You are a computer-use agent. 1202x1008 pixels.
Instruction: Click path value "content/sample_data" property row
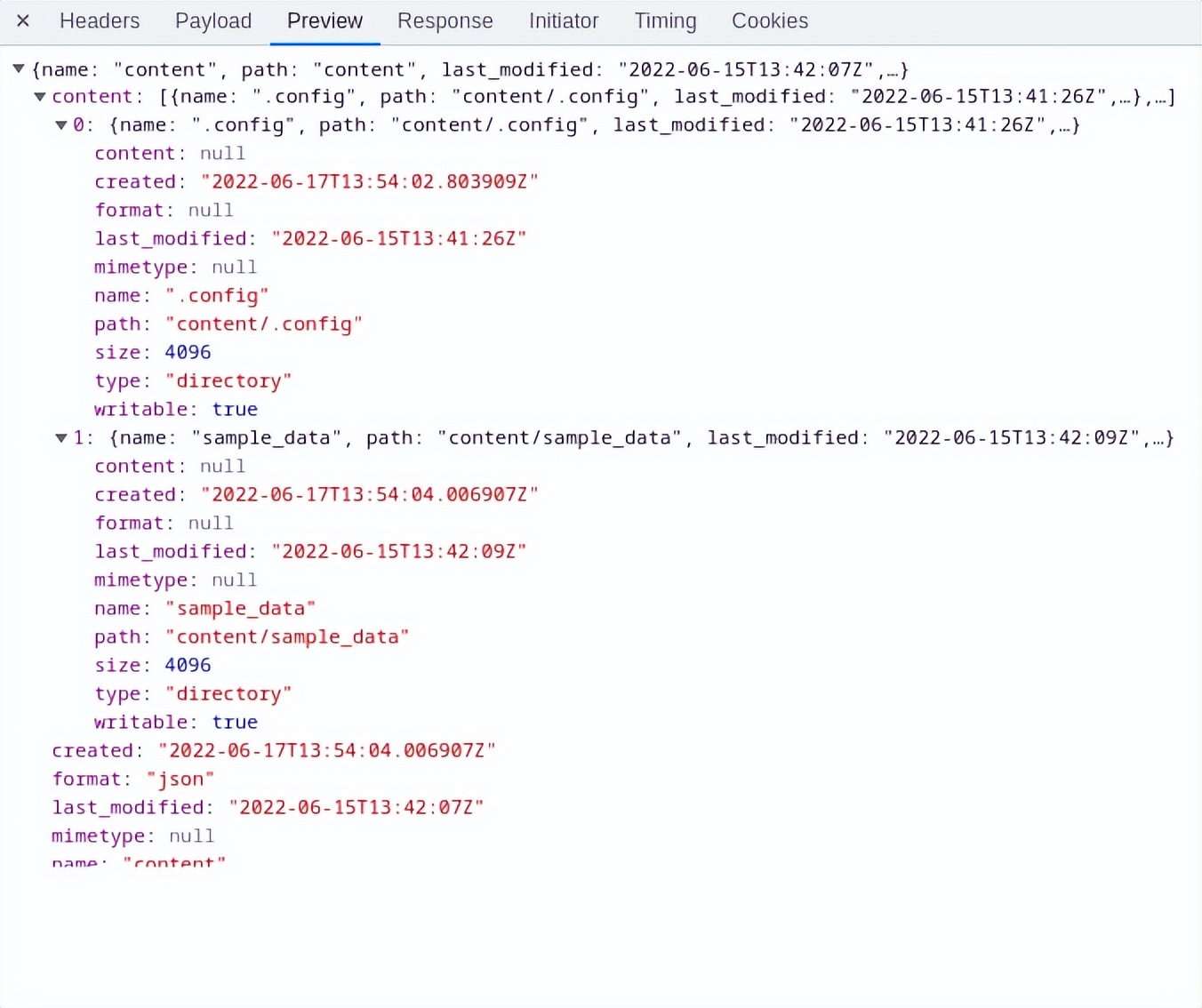point(252,636)
